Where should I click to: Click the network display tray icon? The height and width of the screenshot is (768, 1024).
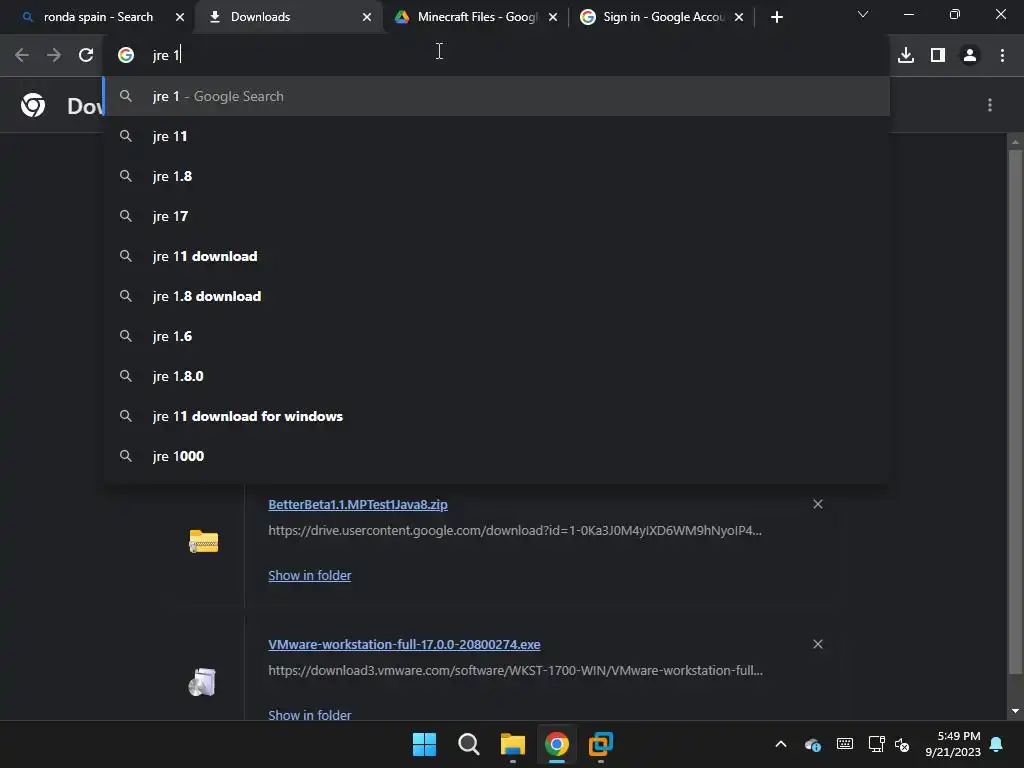(876, 744)
